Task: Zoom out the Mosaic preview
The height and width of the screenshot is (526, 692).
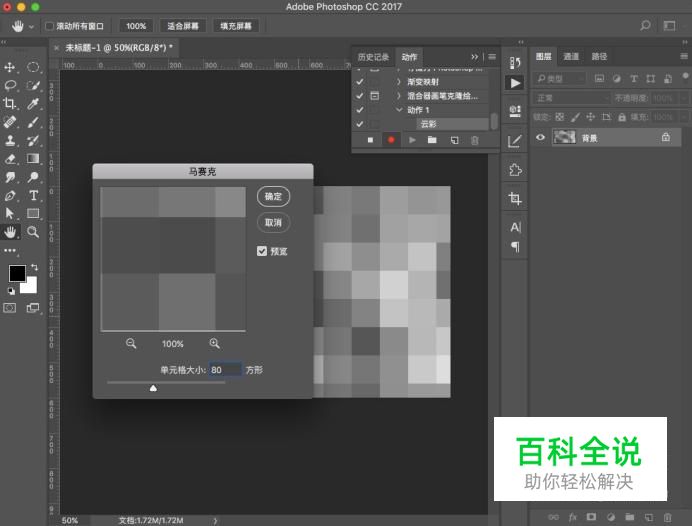Action: click(x=131, y=343)
